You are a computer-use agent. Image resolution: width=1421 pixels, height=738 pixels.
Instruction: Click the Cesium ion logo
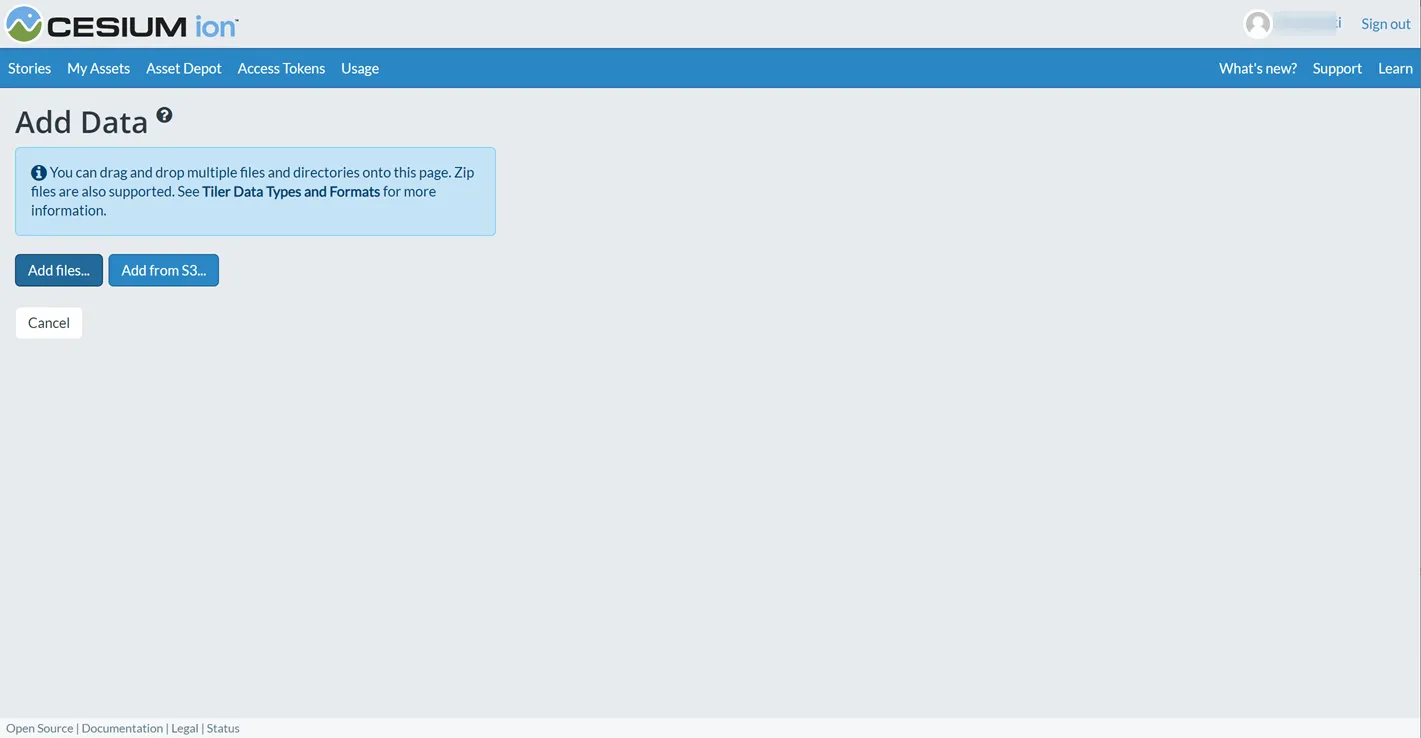(122, 25)
